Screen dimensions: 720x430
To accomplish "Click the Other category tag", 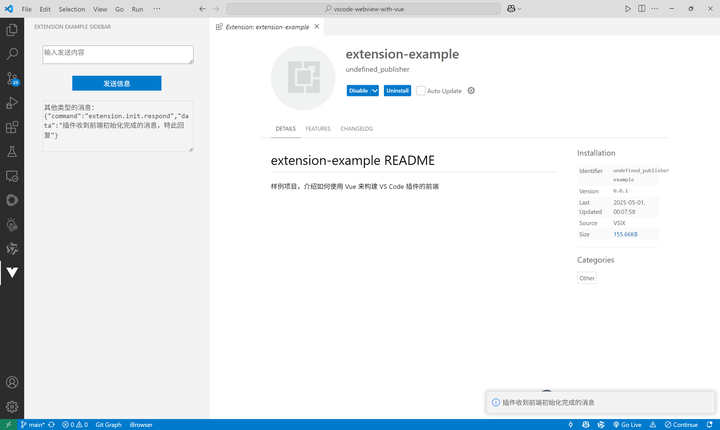I will (587, 278).
